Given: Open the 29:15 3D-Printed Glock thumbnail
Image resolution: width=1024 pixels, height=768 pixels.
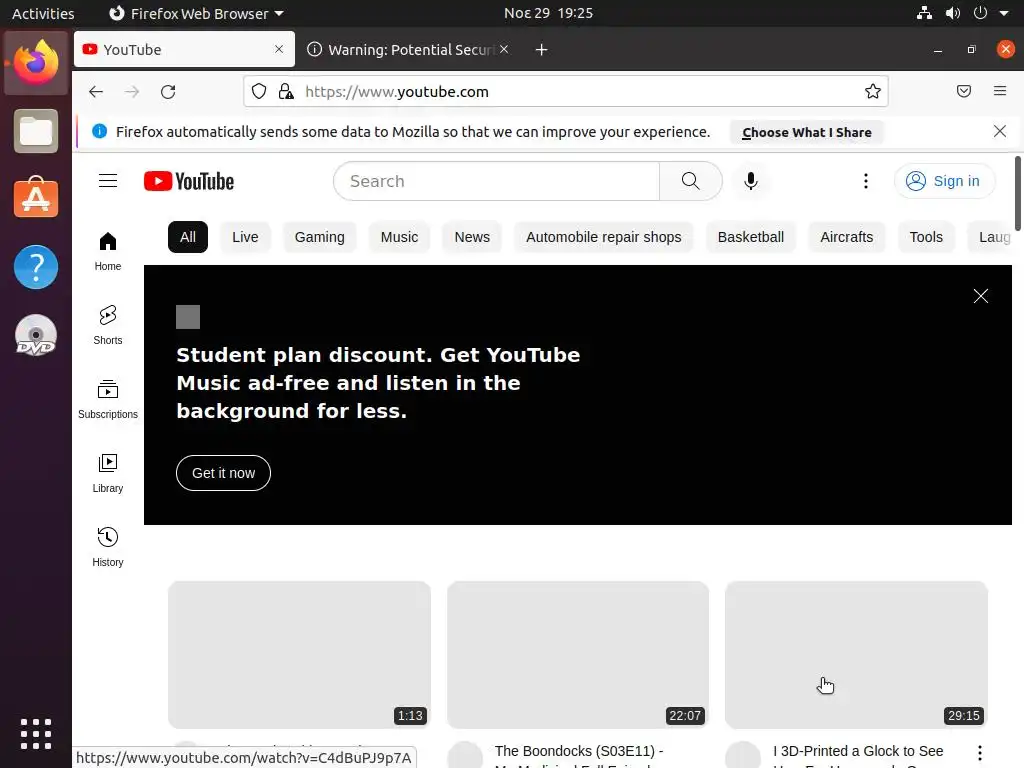Looking at the screenshot, I should pos(856,654).
